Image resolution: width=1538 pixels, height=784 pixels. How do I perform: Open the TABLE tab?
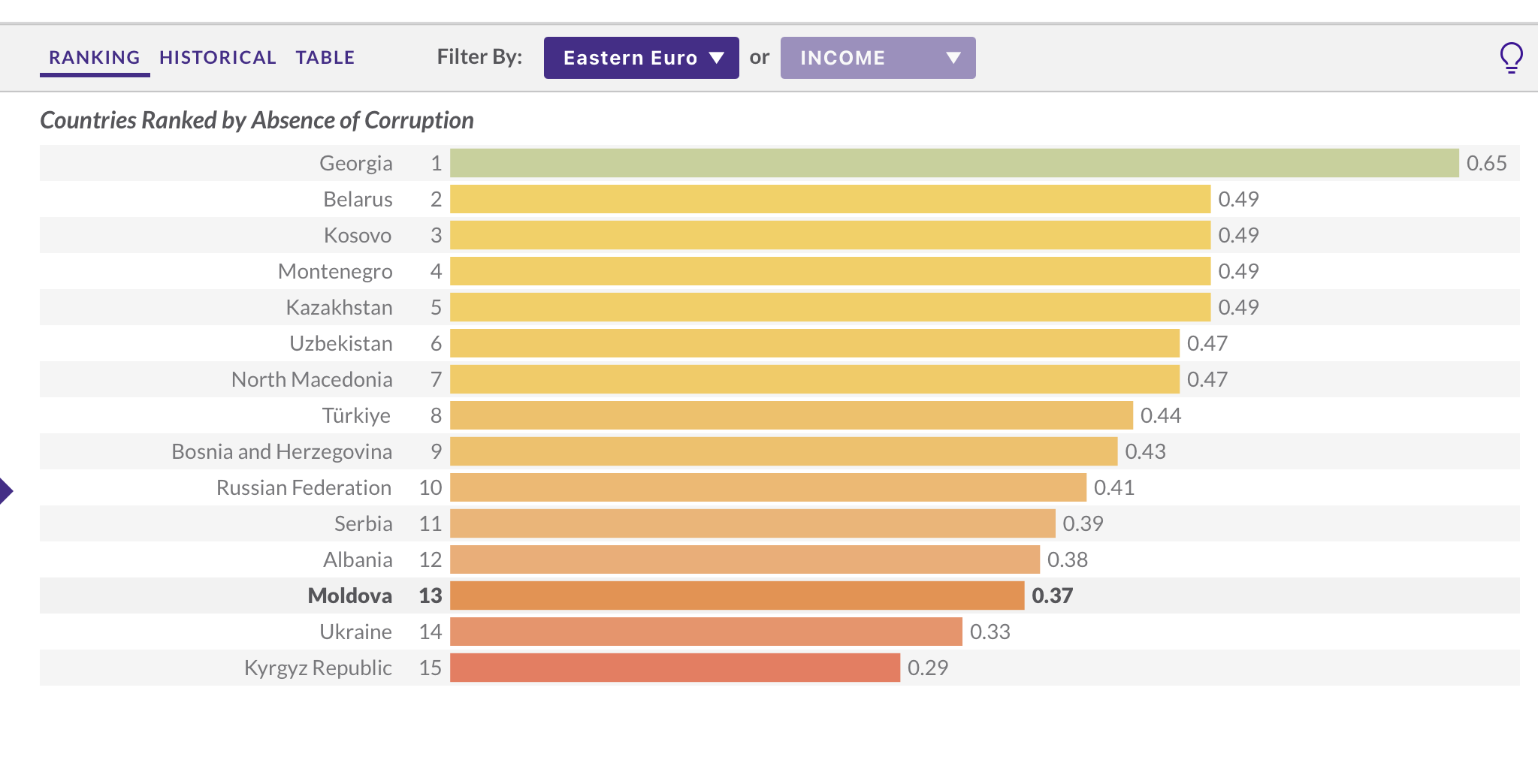[x=325, y=58]
